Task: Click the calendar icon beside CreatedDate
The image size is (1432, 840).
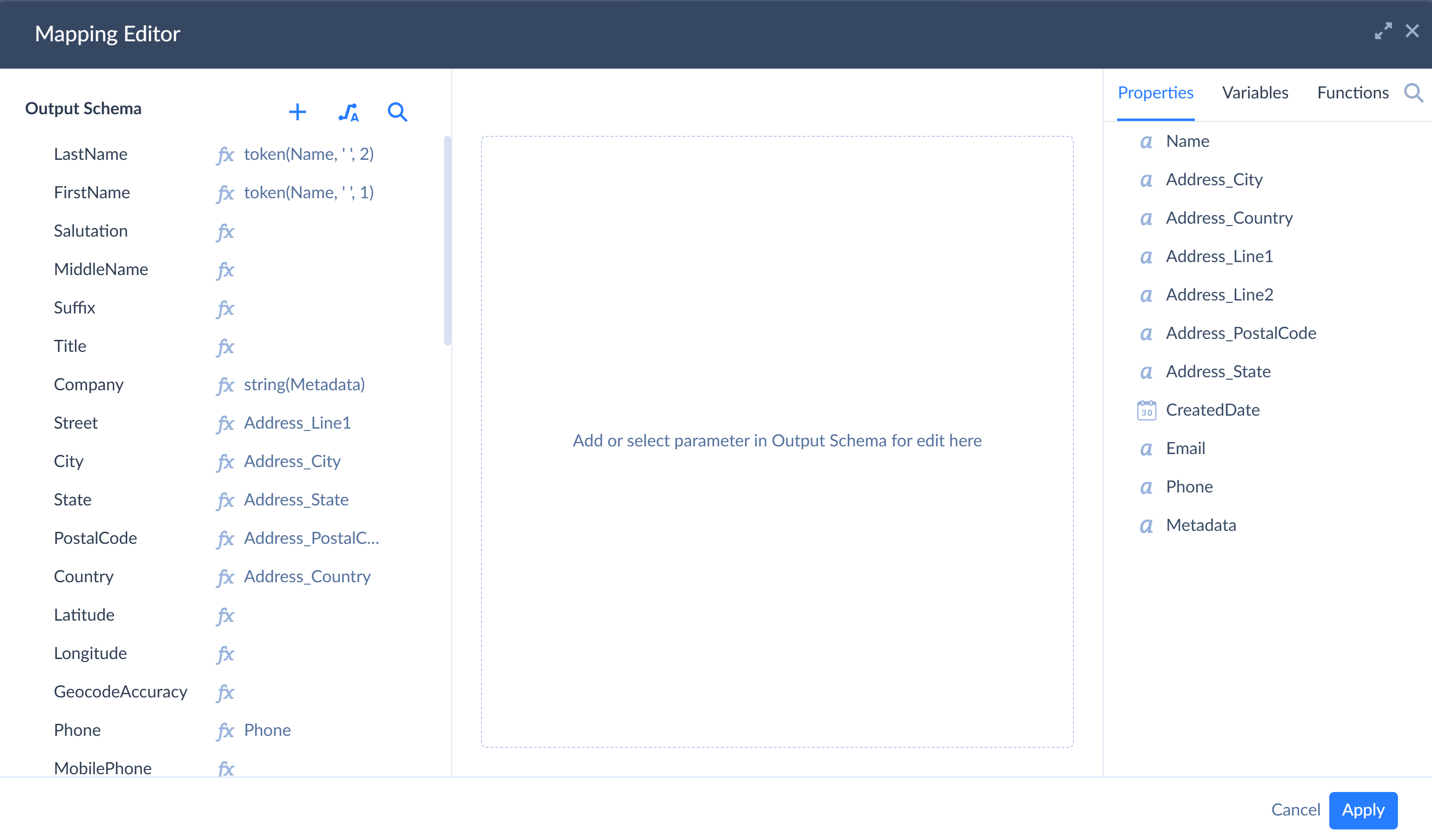Action: click(1146, 410)
